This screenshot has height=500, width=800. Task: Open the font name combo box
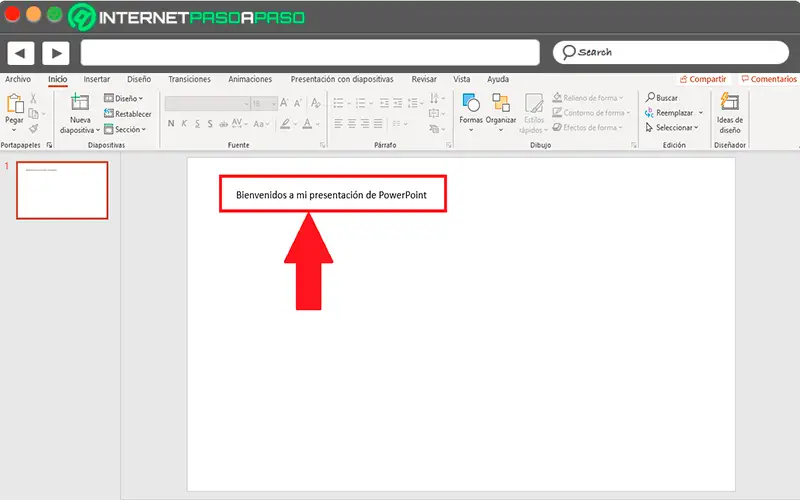[x=207, y=104]
